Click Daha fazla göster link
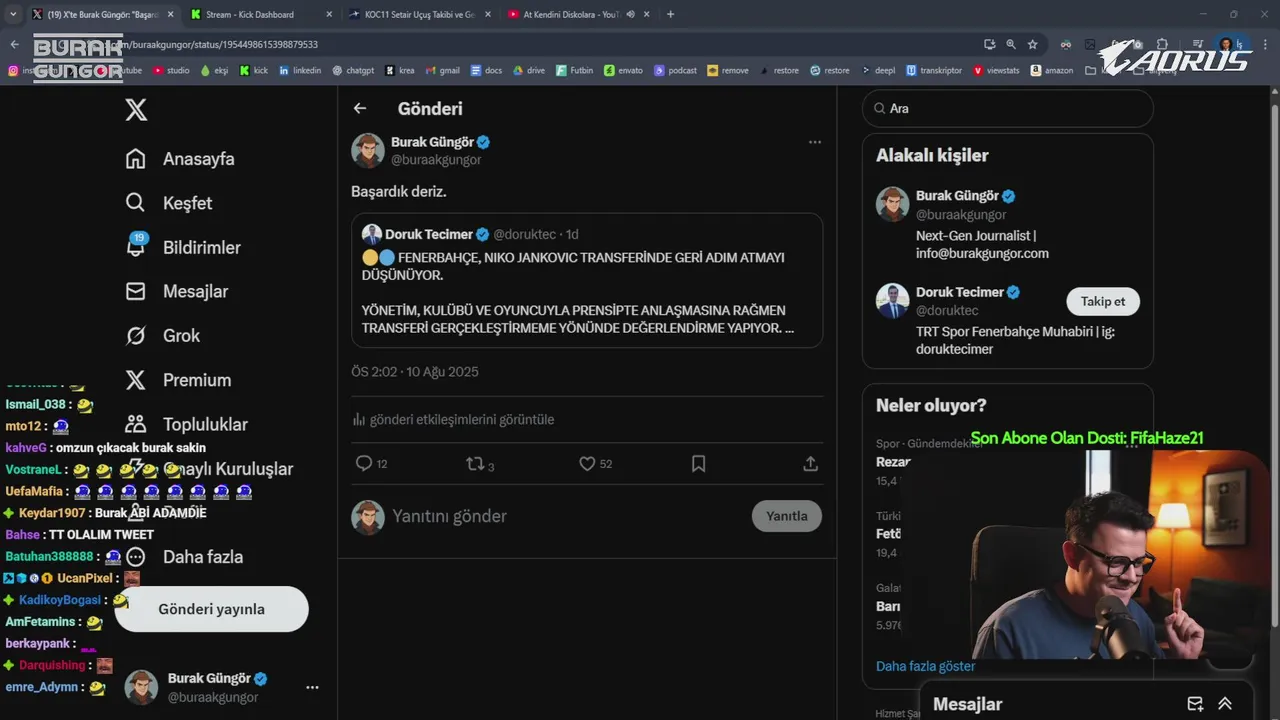This screenshot has width=1280, height=720. pyautogui.click(x=925, y=666)
